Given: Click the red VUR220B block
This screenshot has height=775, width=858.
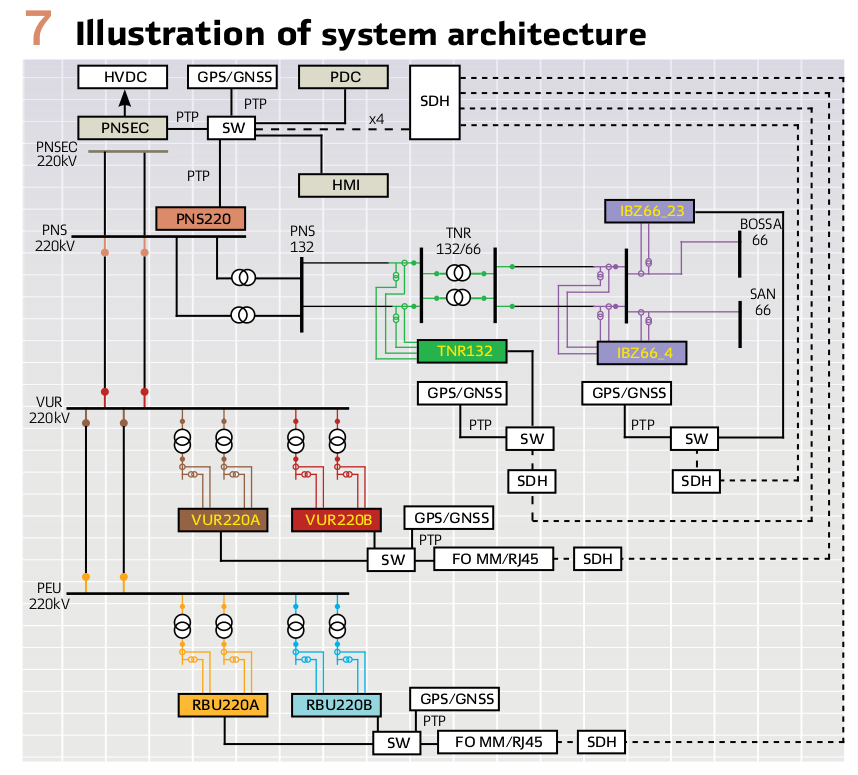Looking at the screenshot, I should (336, 519).
